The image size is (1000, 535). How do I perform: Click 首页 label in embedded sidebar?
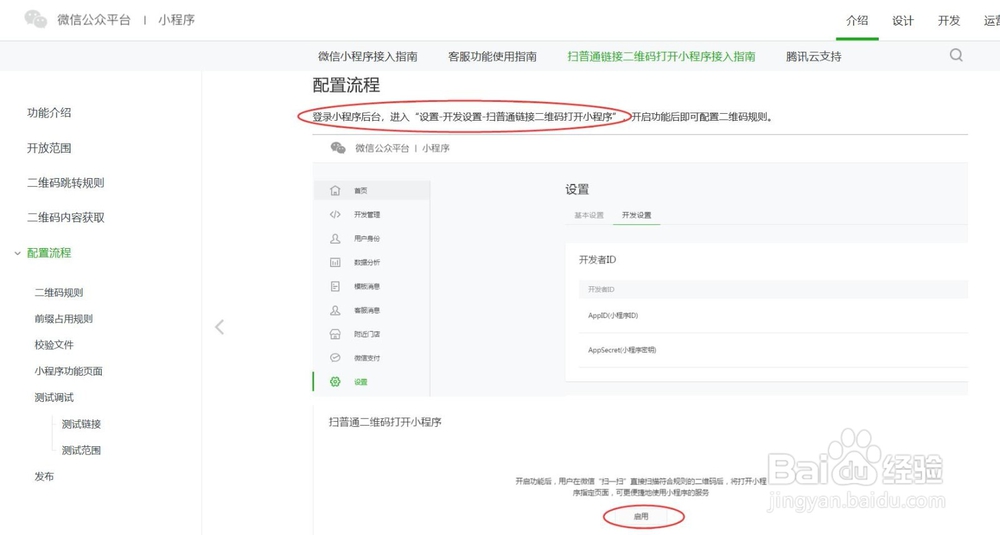click(360, 191)
